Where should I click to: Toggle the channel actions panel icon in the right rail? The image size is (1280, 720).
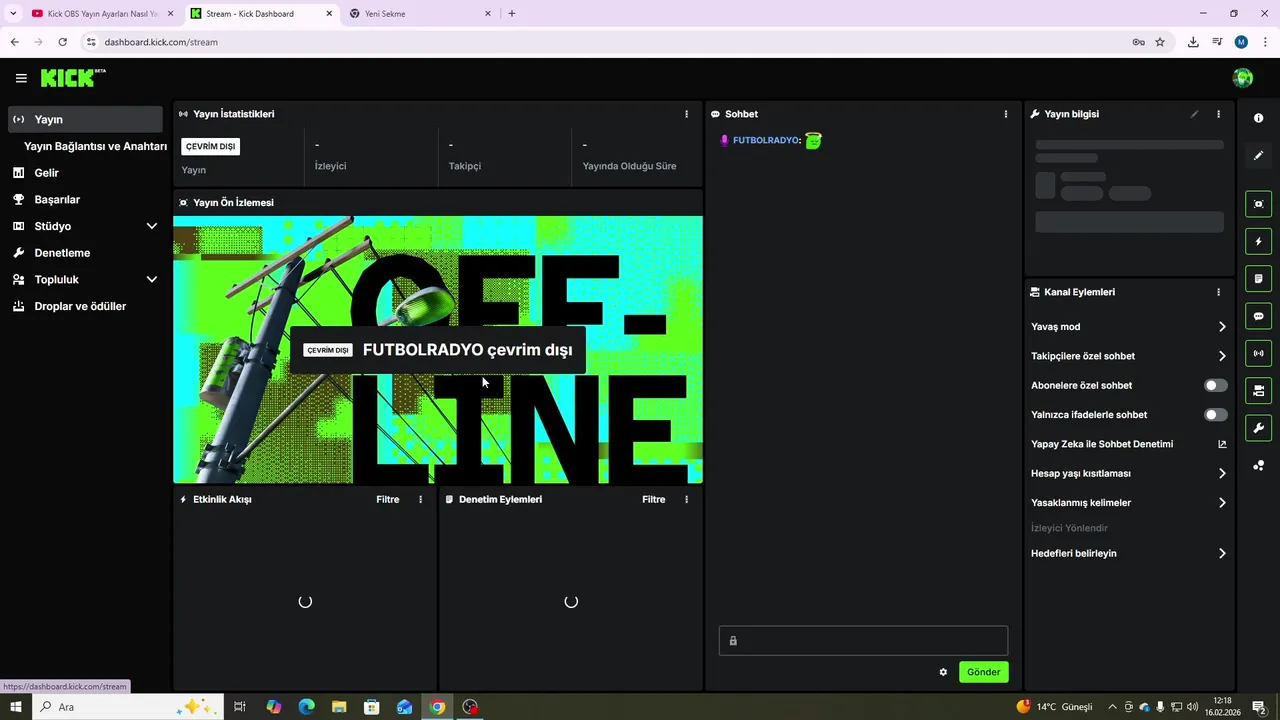[x=1258, y=390]
